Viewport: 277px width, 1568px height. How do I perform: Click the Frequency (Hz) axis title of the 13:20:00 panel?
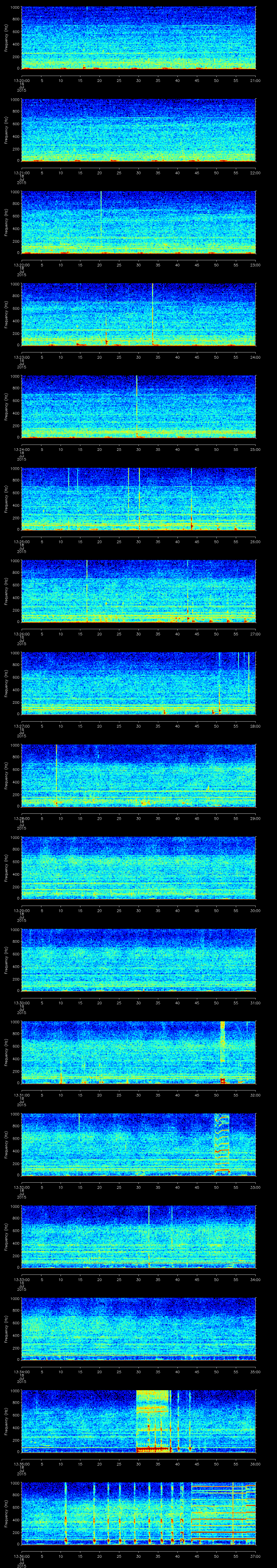coord(6,38)
